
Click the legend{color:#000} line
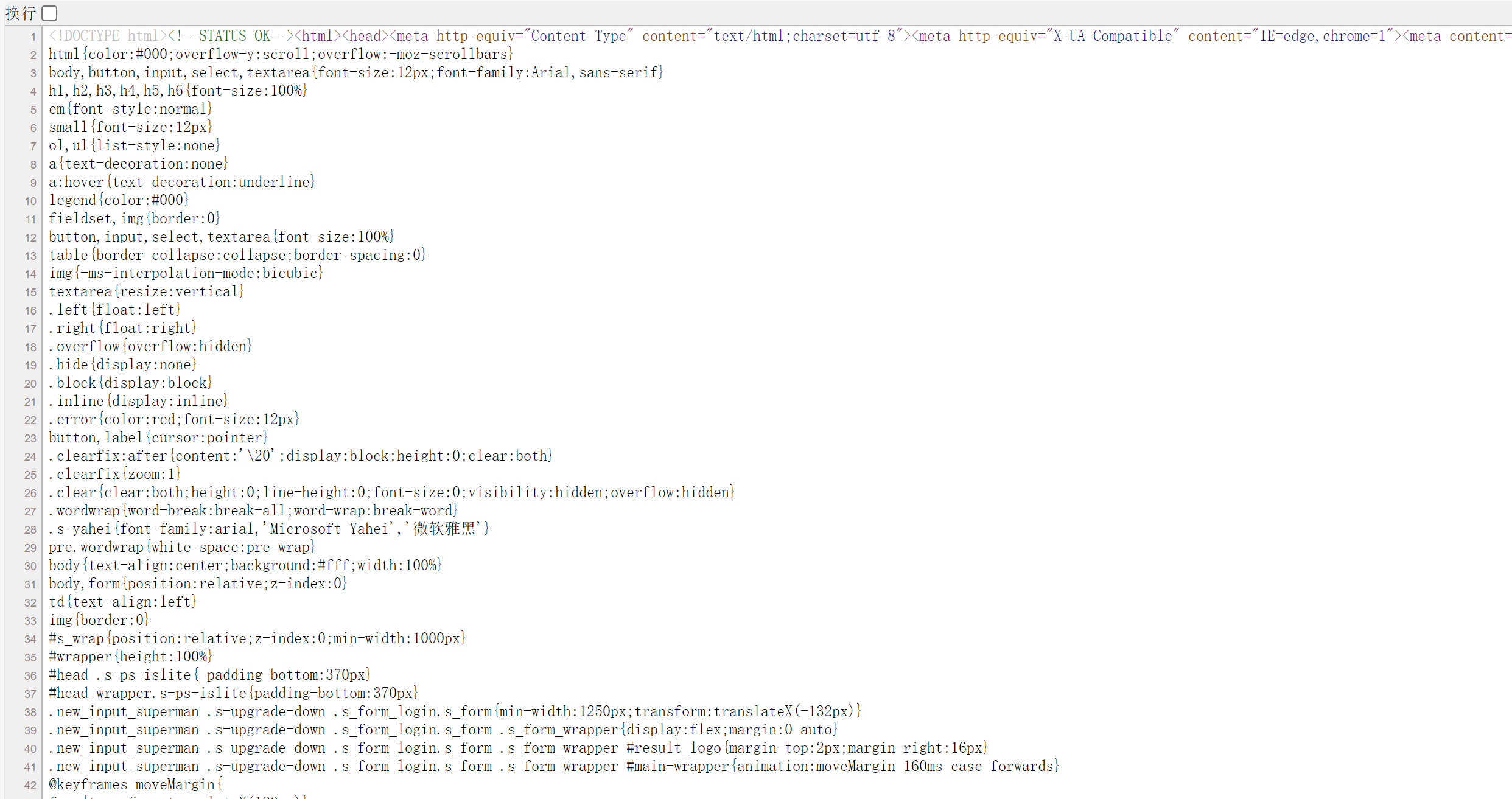pos(119,201)
